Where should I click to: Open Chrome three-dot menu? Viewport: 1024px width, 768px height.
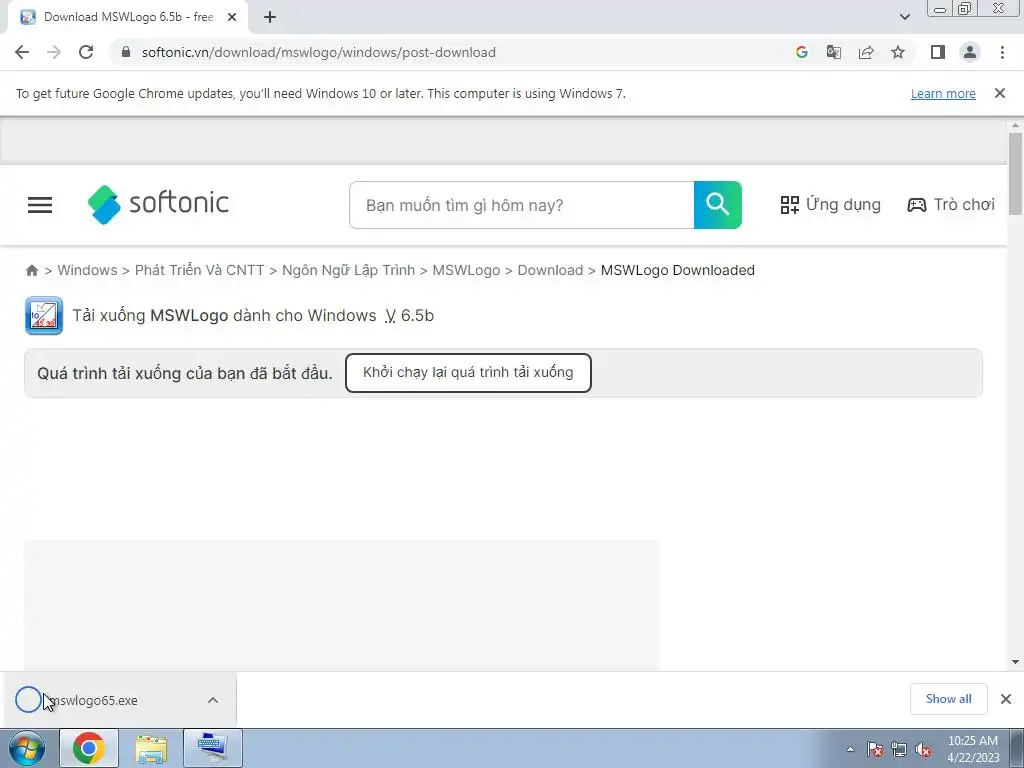1002,52
